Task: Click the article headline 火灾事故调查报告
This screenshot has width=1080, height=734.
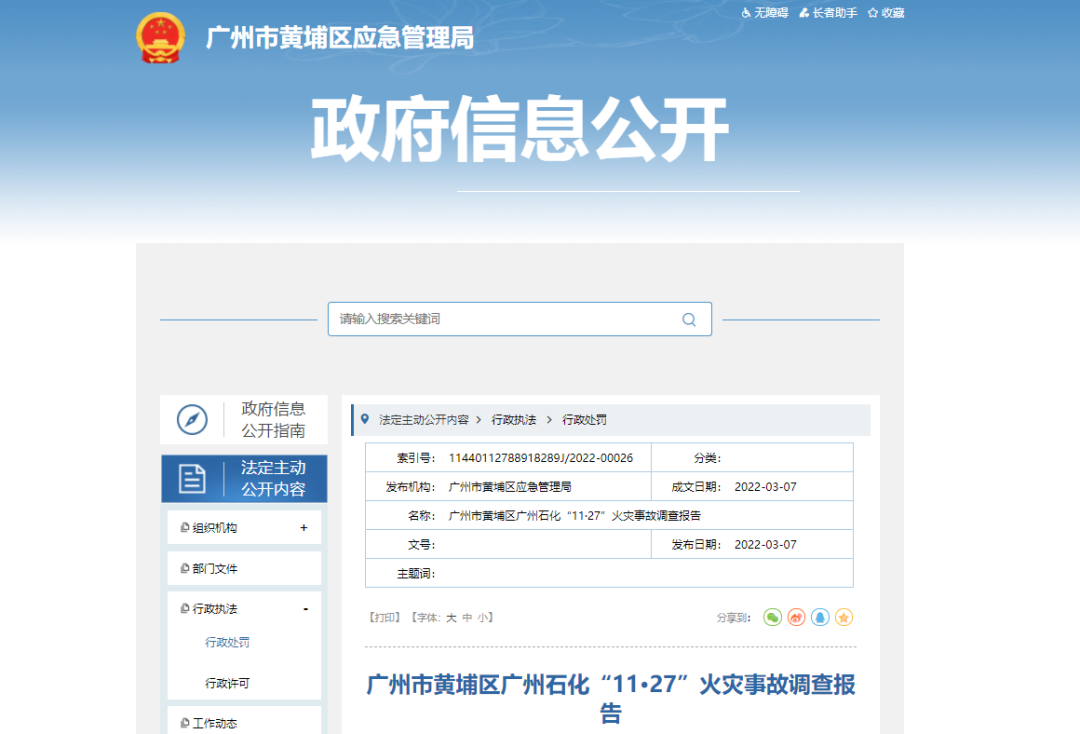Action: coord(610,698)
